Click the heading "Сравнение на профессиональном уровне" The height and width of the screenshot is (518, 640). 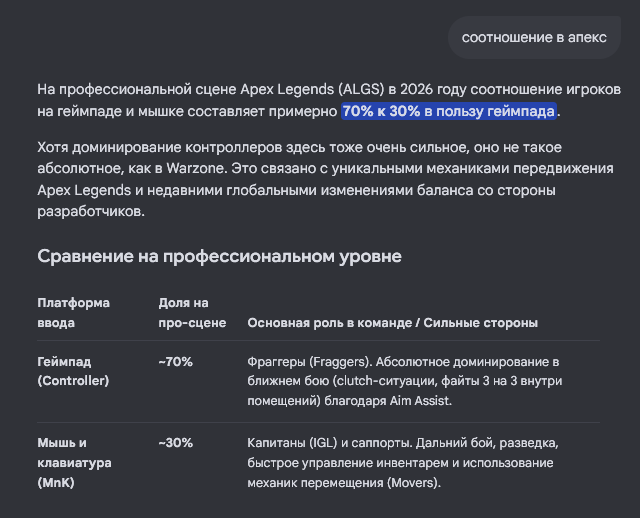(219, 256)
